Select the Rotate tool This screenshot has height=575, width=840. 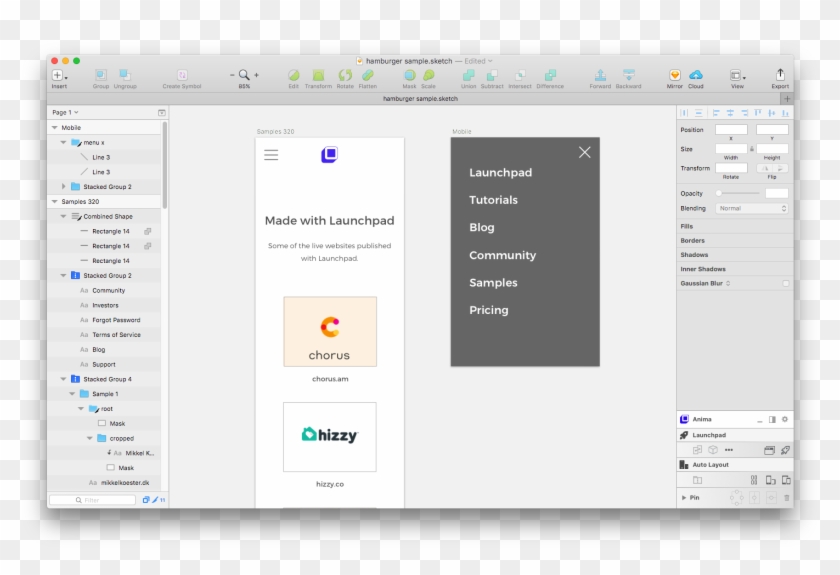pos(345,75)
